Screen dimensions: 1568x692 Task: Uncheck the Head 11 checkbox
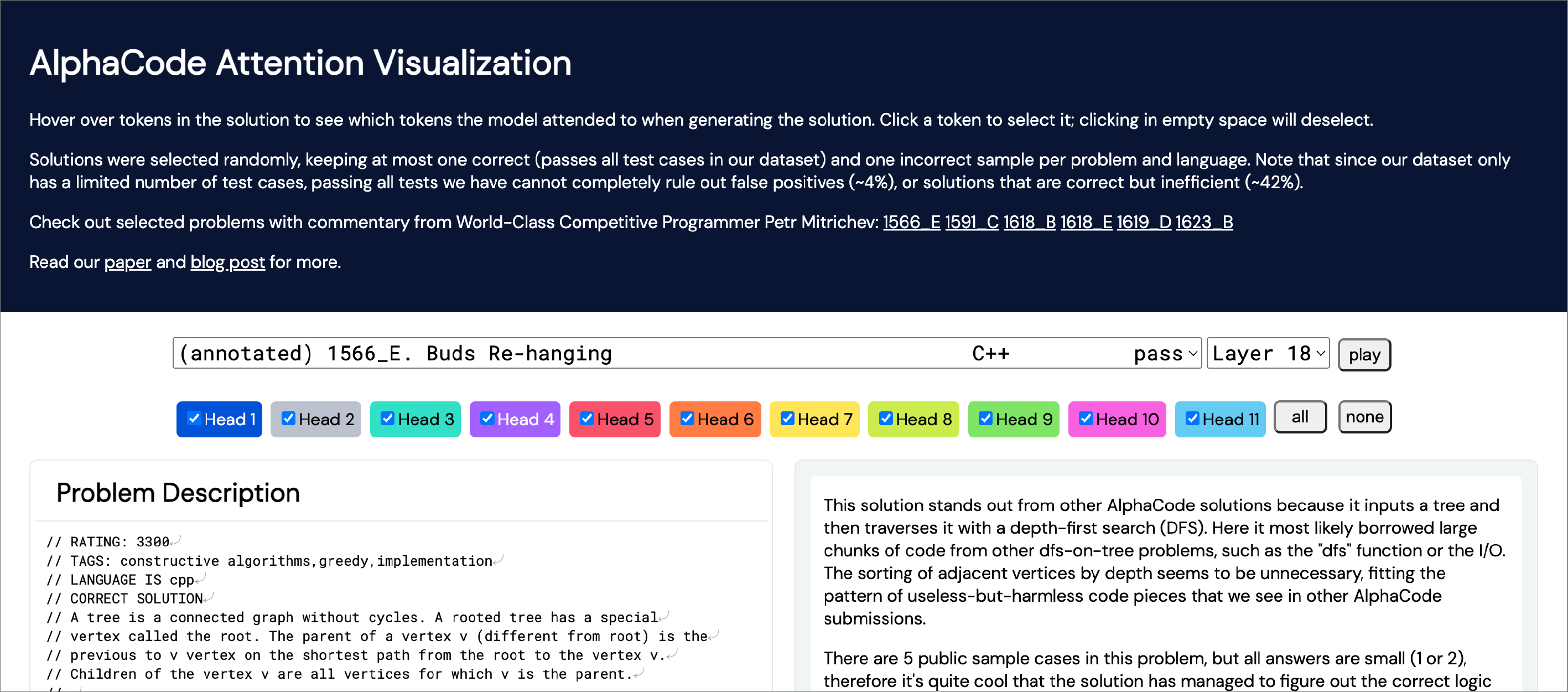pos(1192,419)
